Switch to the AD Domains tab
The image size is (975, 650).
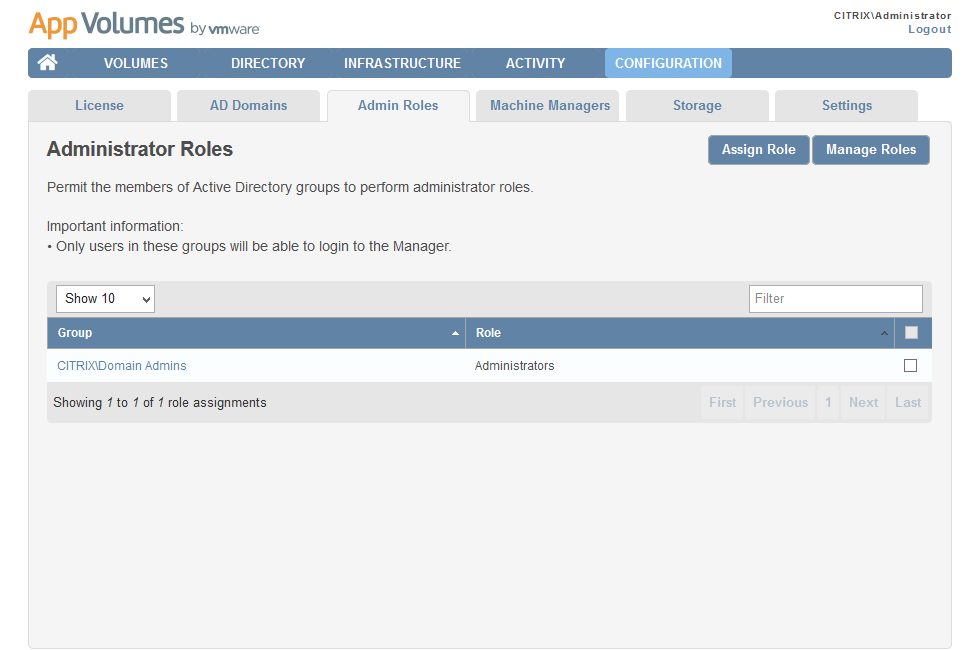coord(249,106)
